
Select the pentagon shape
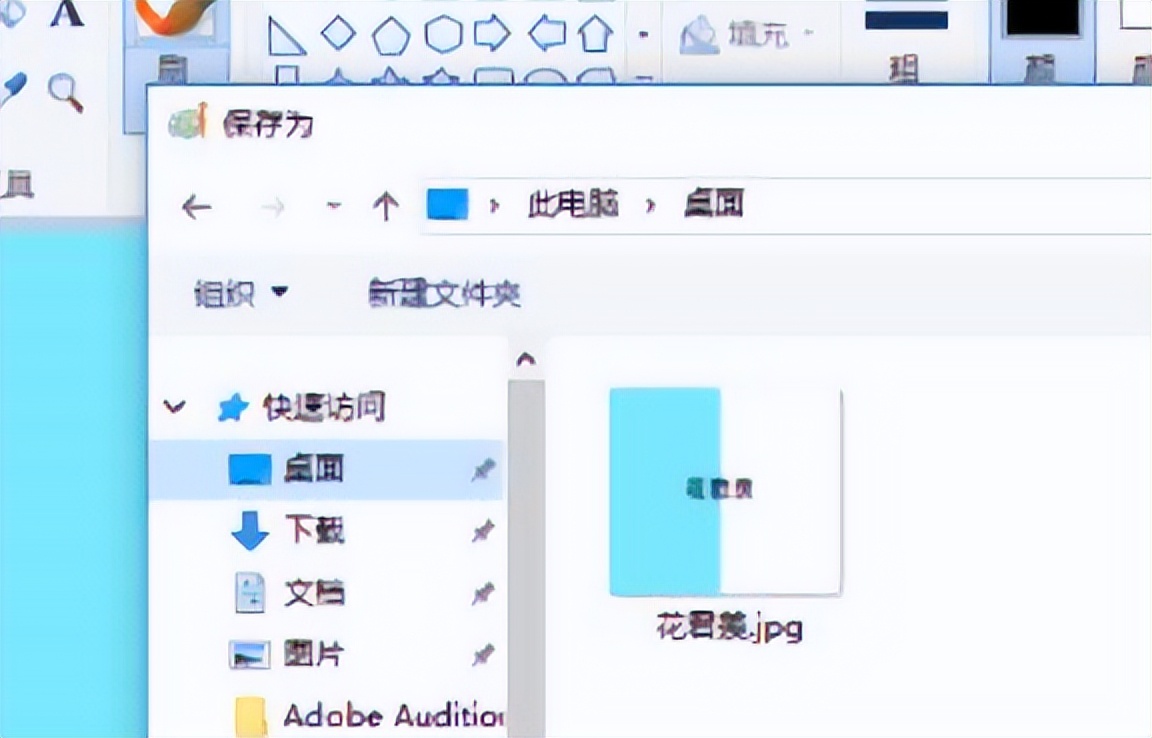coord(392,35)
